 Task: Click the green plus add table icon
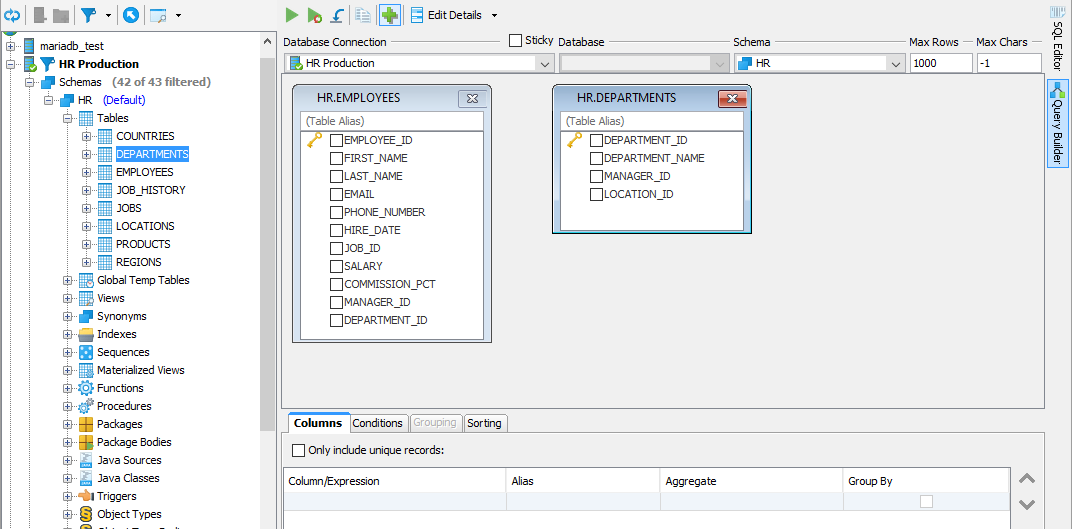389,15
